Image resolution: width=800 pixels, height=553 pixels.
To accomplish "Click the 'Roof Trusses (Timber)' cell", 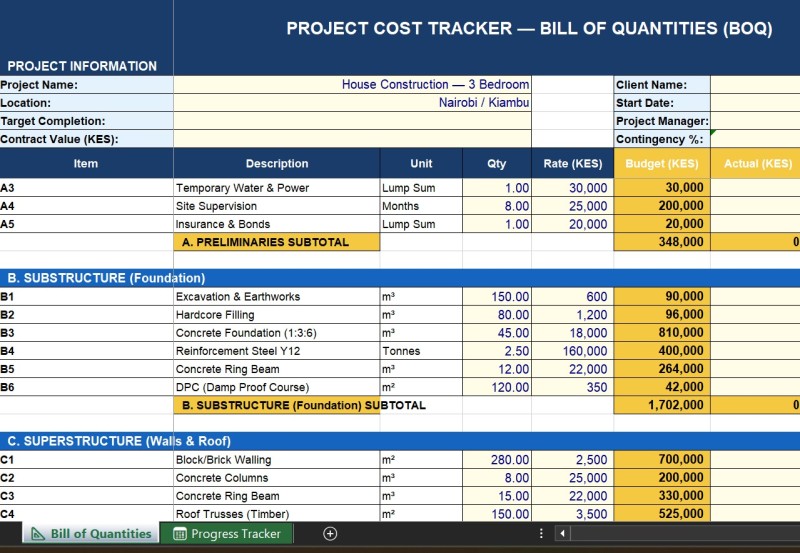I will 277,514.
